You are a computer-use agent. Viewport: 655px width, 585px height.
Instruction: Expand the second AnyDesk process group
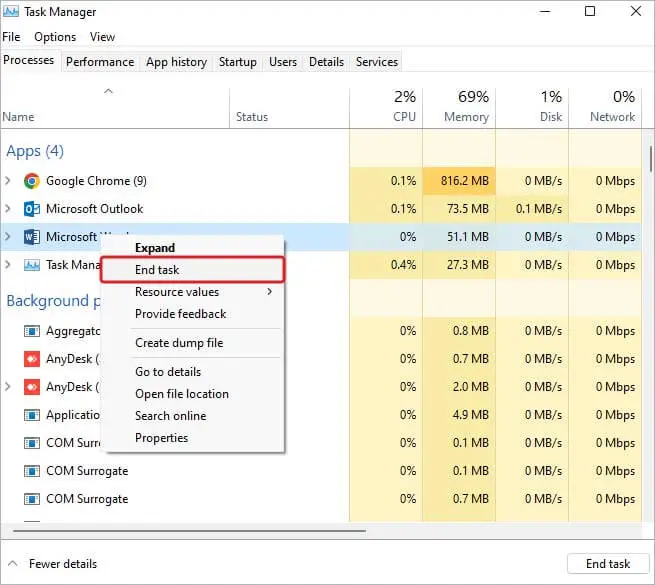pyautogui.click(x=8, y=387)
